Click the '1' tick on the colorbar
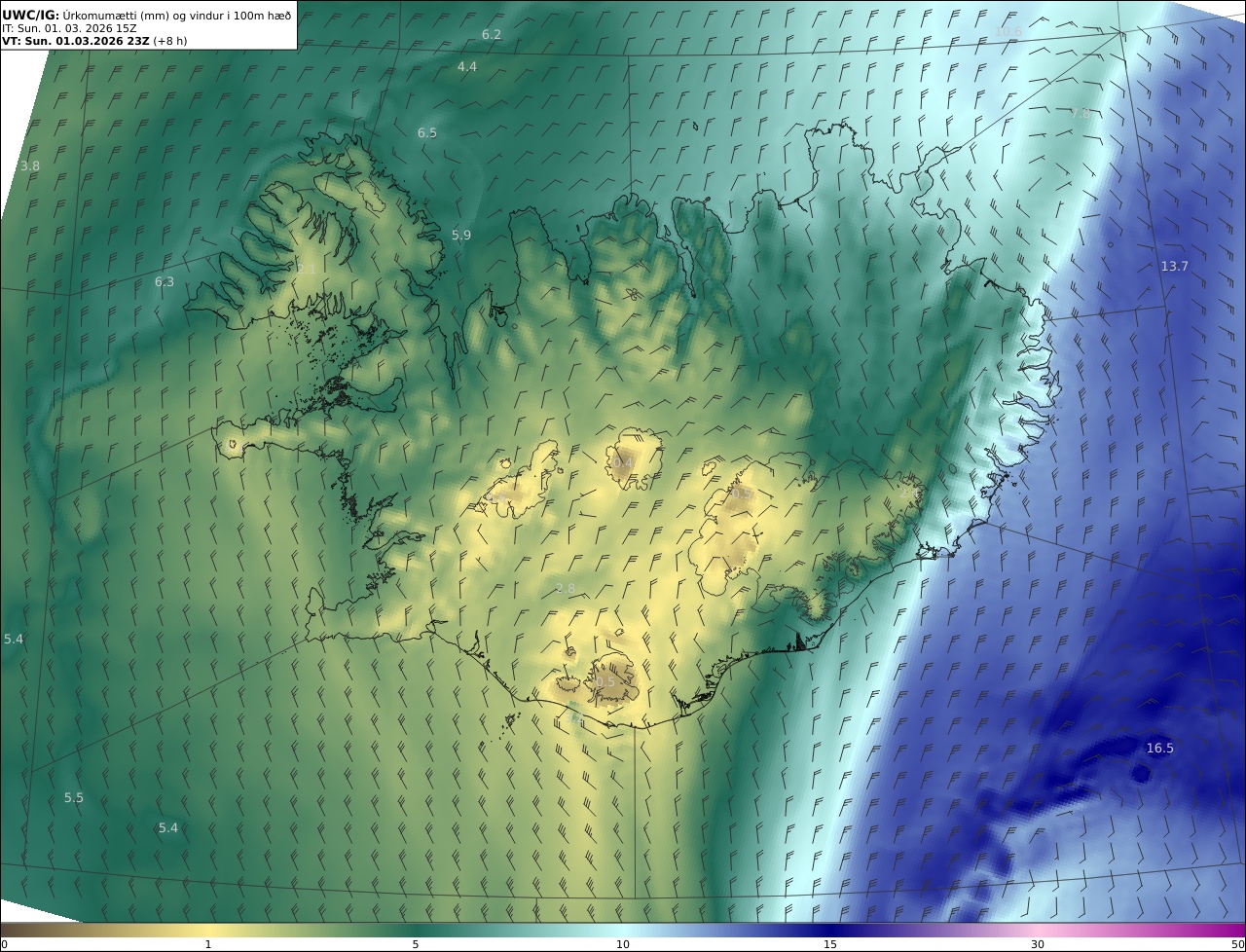This screenshot has height=952, width=1246. tap(208, 944)
